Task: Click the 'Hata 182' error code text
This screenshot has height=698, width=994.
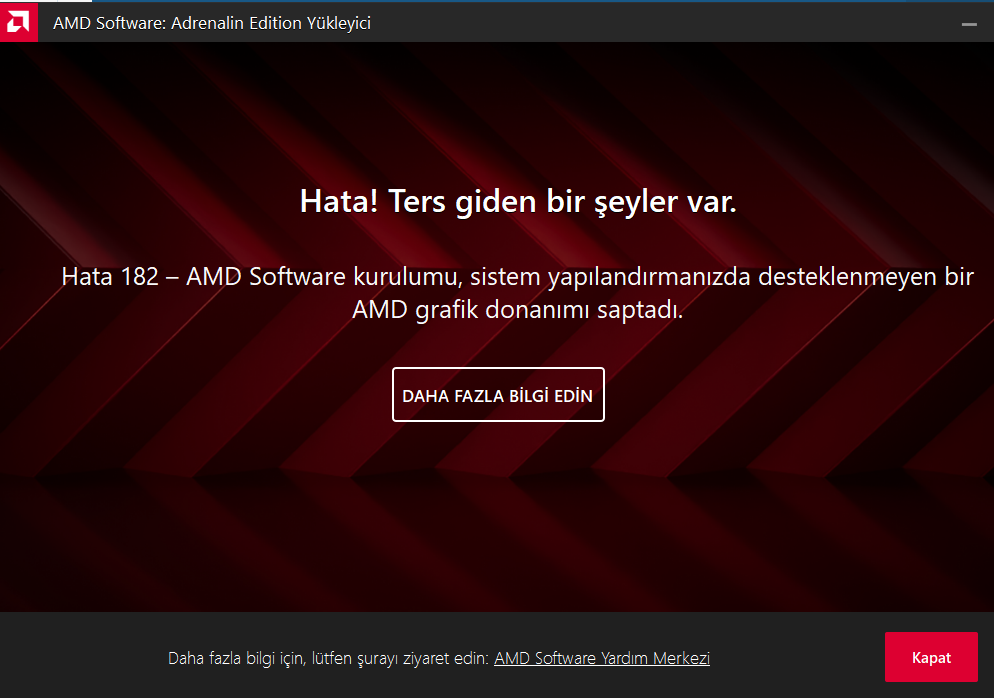Action: [110, 276]
